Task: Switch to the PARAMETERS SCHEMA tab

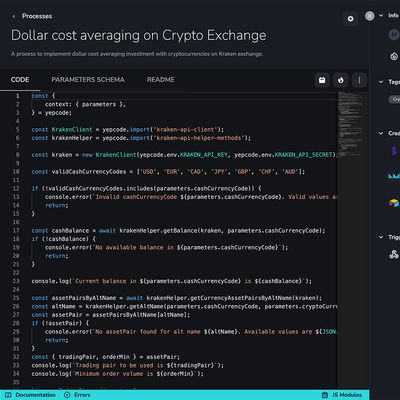Action: [x=88, y=80]
